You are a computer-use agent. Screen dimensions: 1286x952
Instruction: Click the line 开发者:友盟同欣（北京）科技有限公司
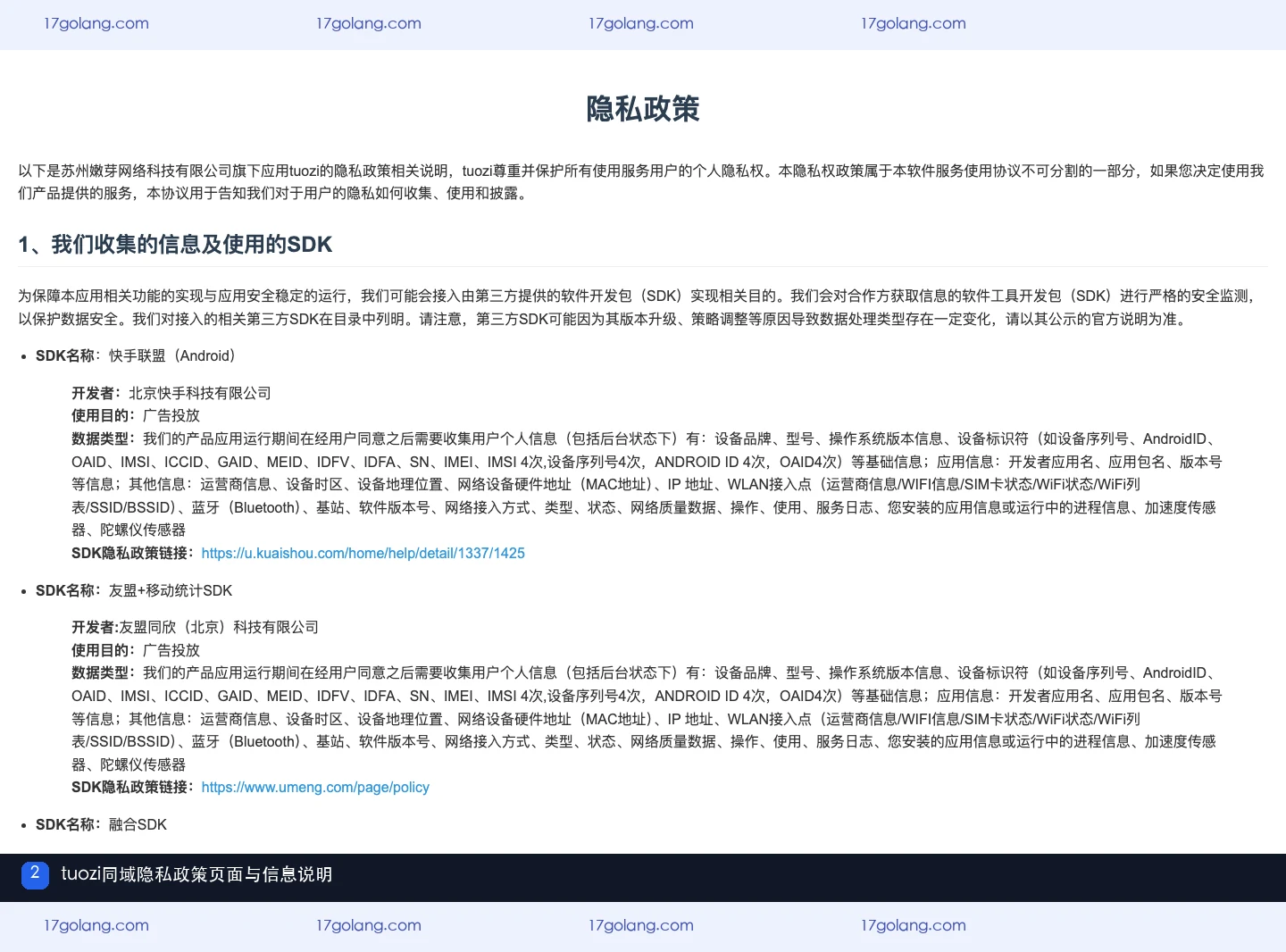tap(195, 627)
